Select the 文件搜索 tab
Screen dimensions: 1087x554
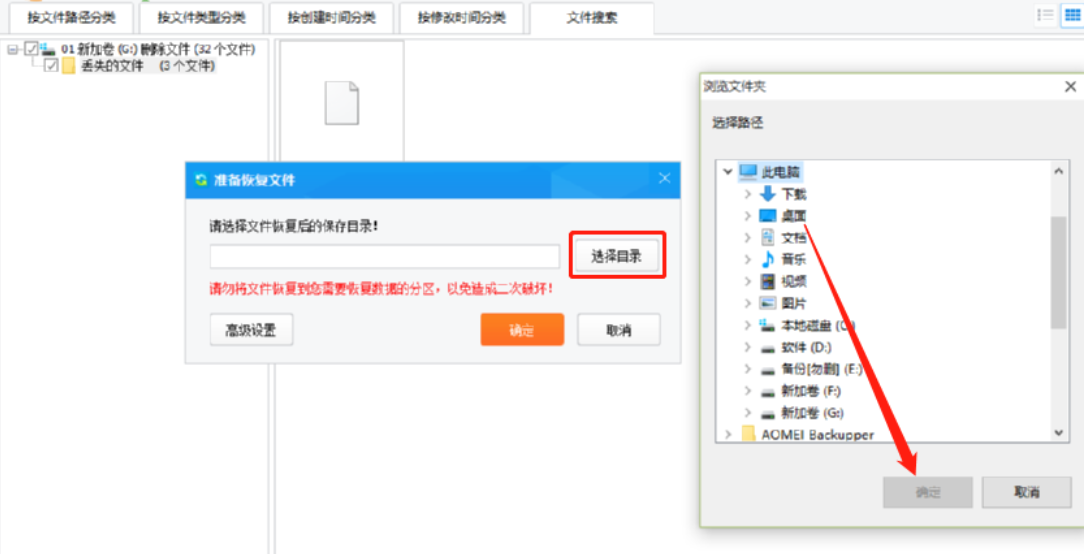coord(591,17)
